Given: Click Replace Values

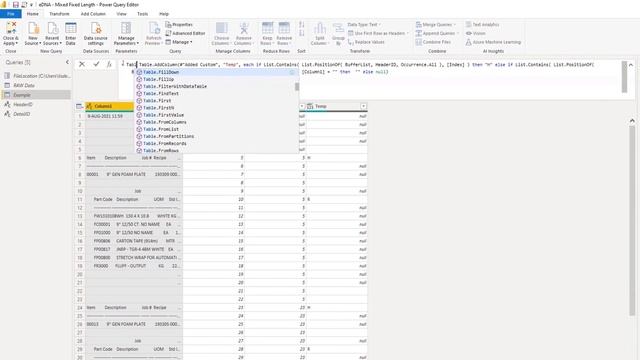Looking at the screenshot, I should 366,42.
